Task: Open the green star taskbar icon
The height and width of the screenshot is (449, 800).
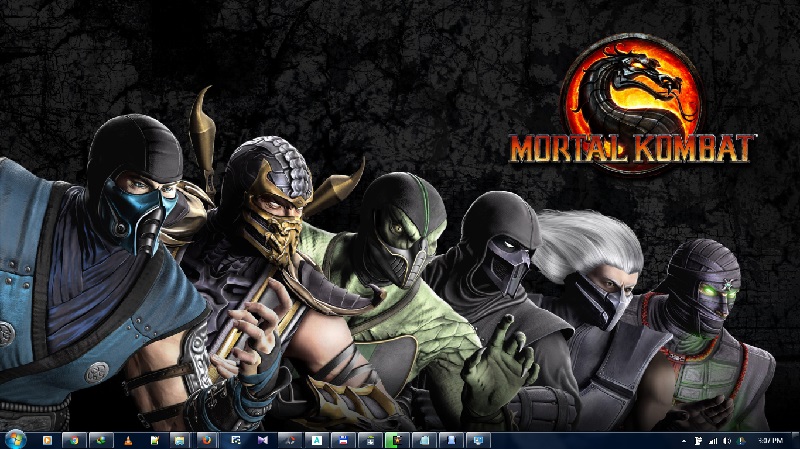Action: pos(397,440)
